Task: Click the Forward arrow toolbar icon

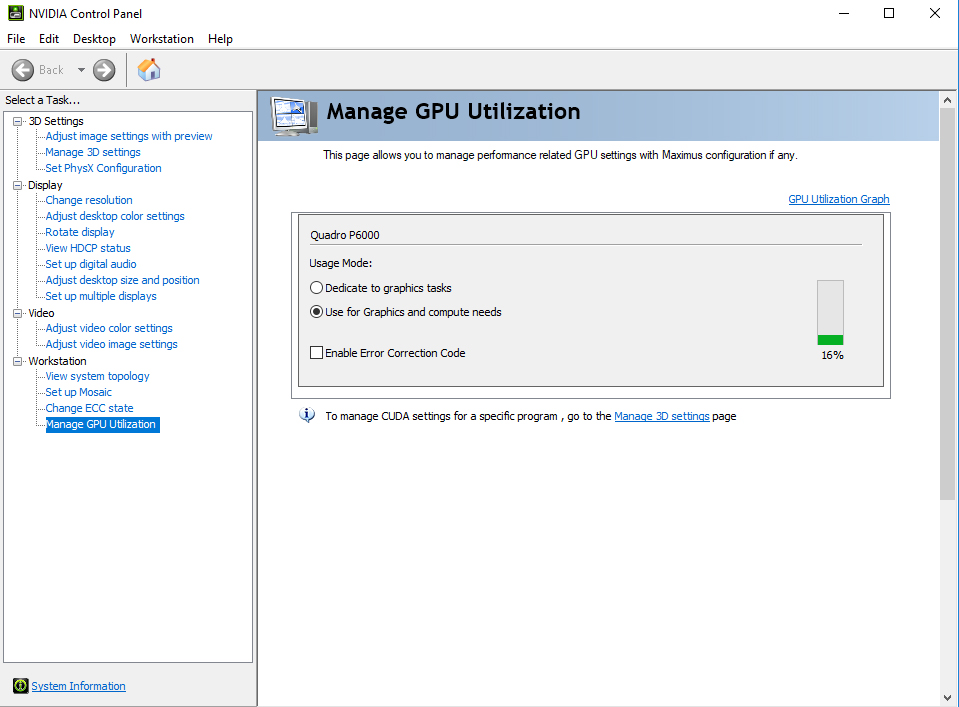Action: [x=104, y=70]
